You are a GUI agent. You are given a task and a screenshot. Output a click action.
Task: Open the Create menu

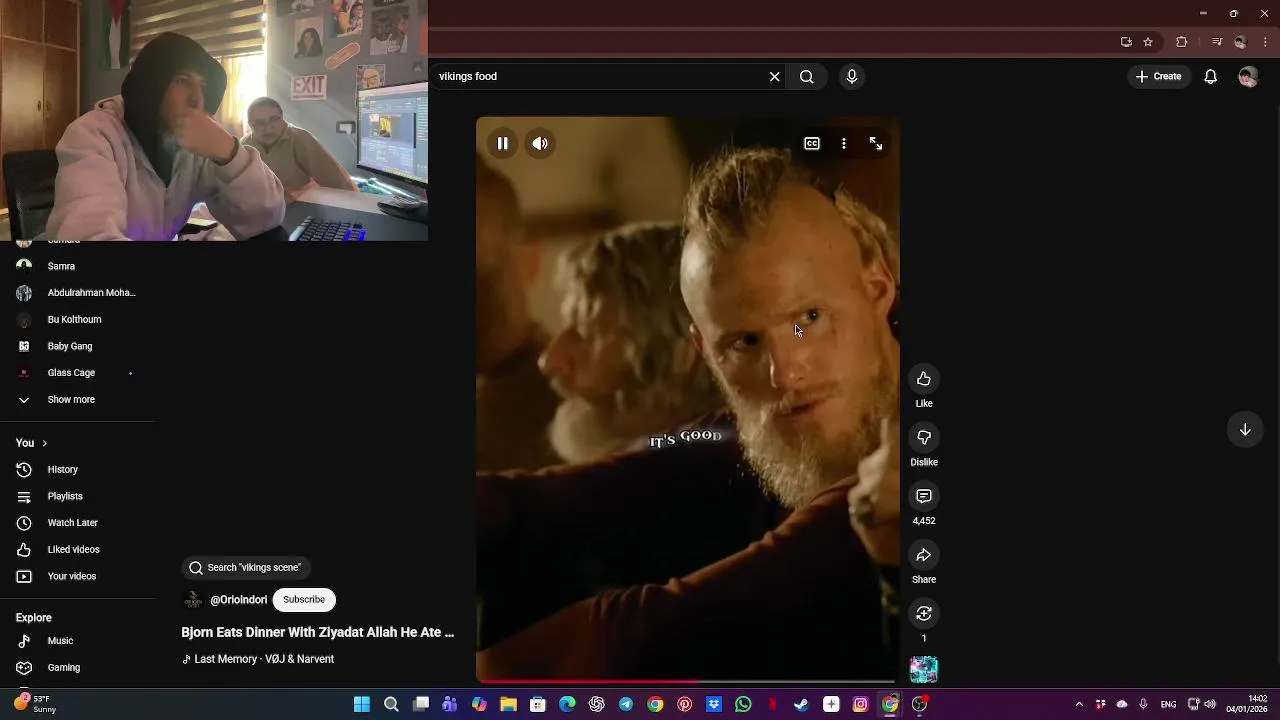pyautogui.click(x=1158, y=77)
